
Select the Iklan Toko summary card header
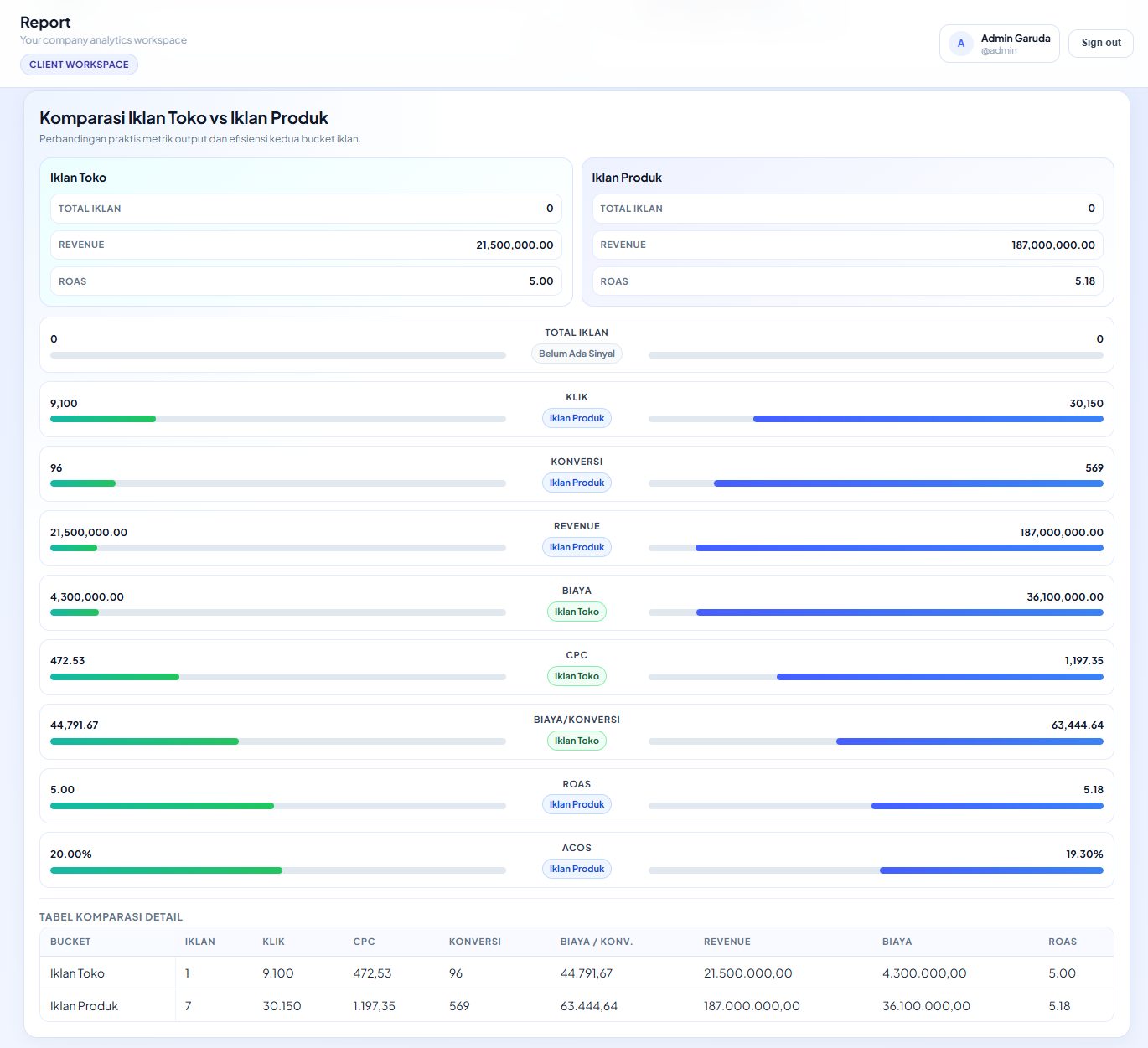tap(77, 178)
